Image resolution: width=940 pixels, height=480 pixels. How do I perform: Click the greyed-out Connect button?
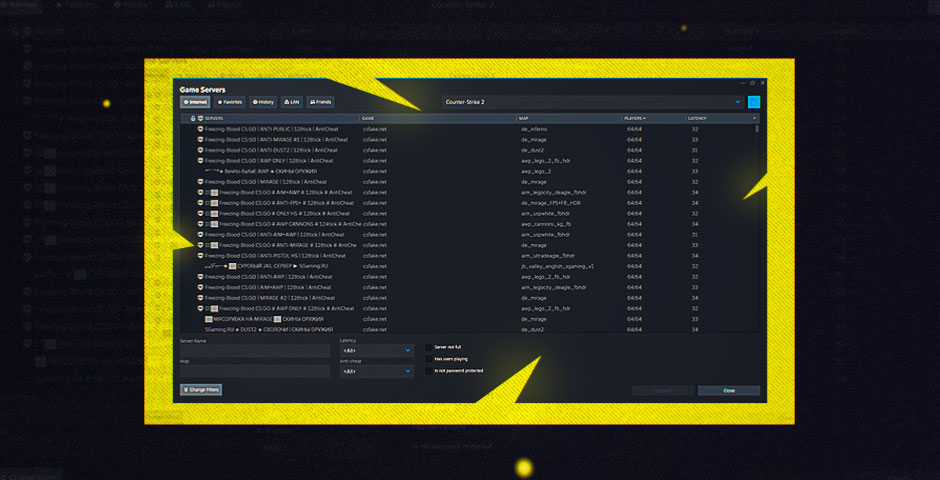click(663, 391)
